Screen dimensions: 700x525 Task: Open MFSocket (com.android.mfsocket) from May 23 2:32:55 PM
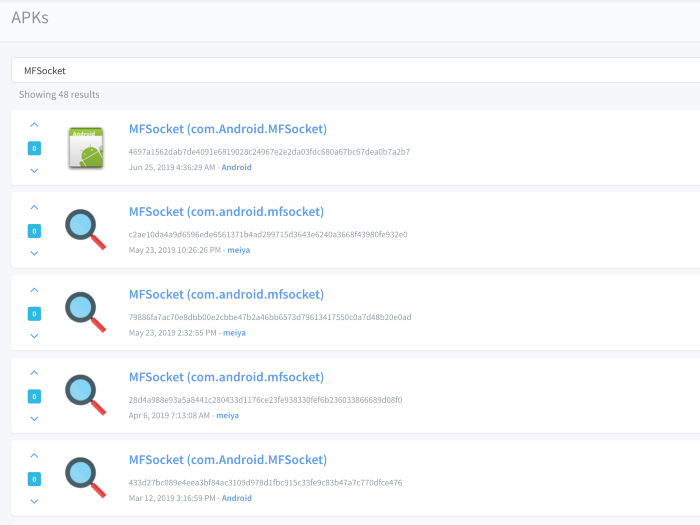[226, 294]
